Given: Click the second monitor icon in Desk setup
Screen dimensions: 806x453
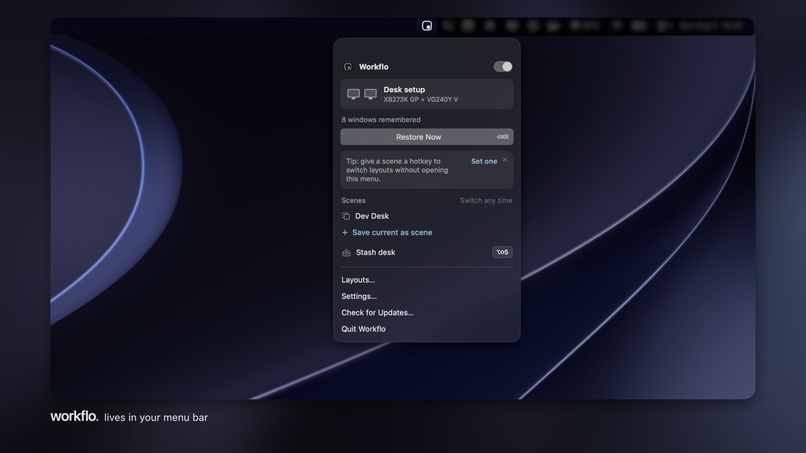Looking at the screenshot, I should pyautogui.click(x=371, y=94).
